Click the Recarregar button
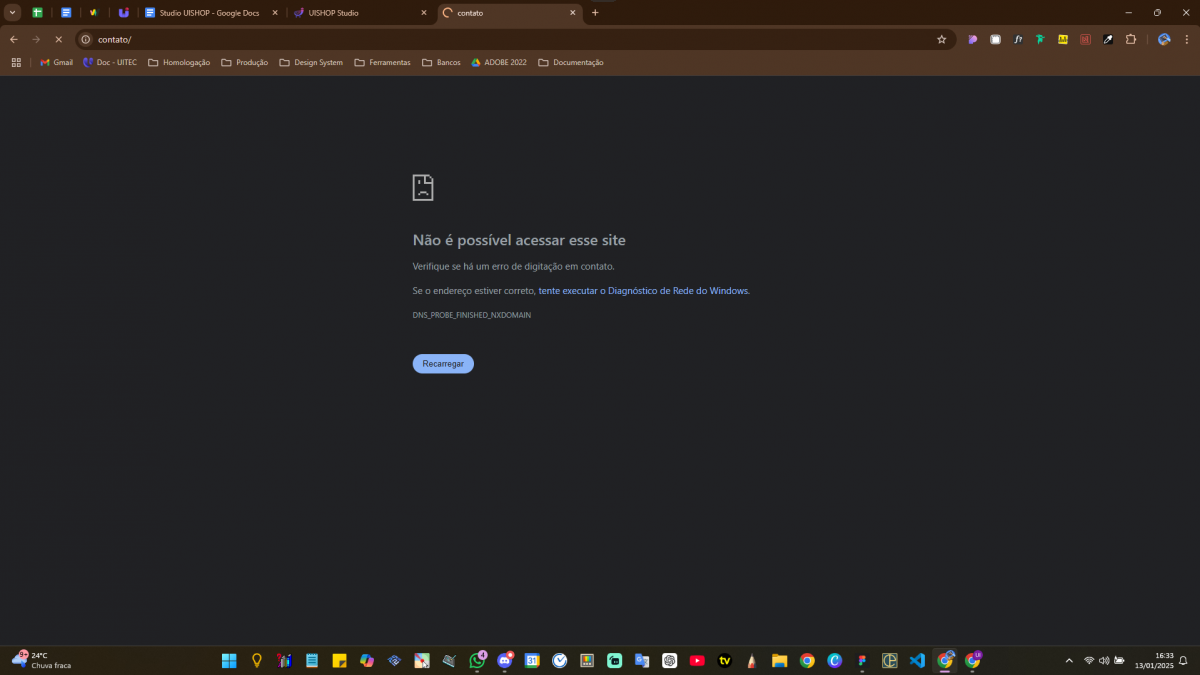Screen dimensions: 1200x675 [443, 364]
